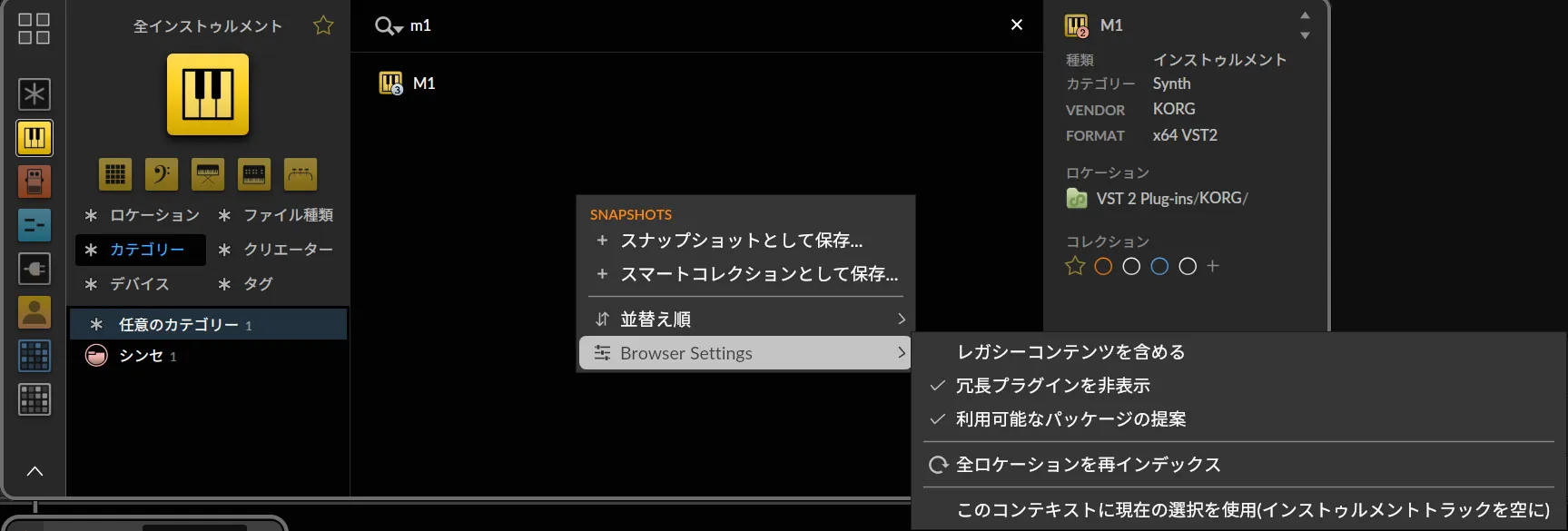
Task: Click the x64 VST2 format value
Action: [x=1185, y=135]
